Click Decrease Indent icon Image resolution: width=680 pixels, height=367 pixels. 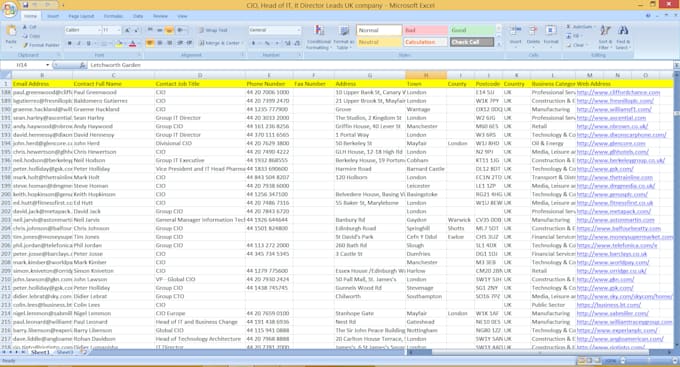(x=180, y=43)
